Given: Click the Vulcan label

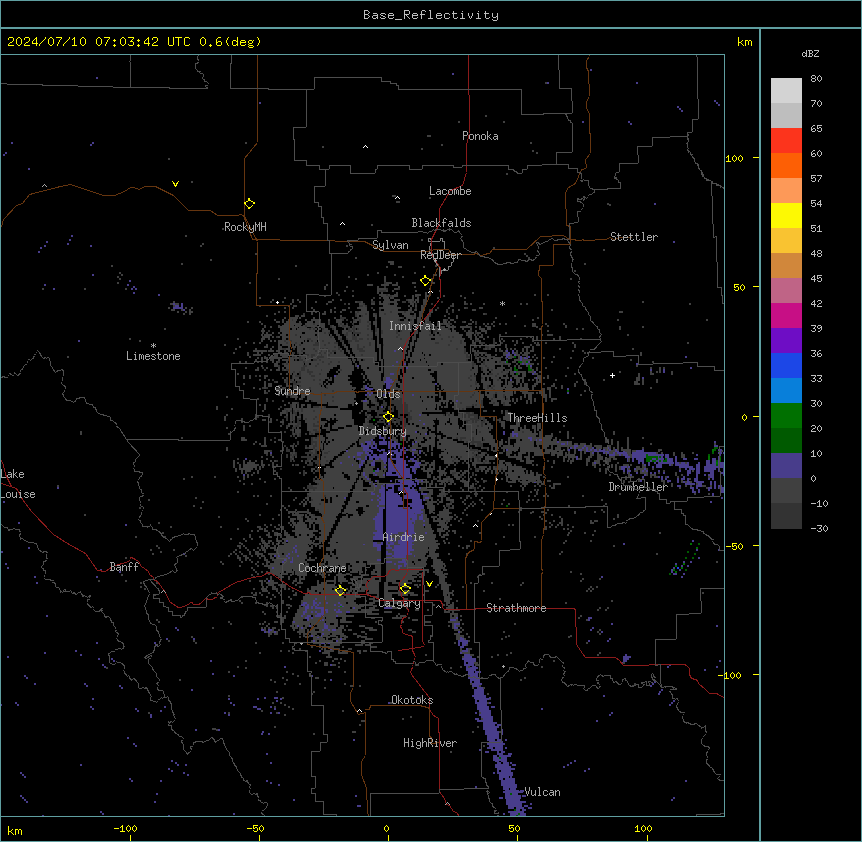Looking at the screenshot, I should (542, 792).
